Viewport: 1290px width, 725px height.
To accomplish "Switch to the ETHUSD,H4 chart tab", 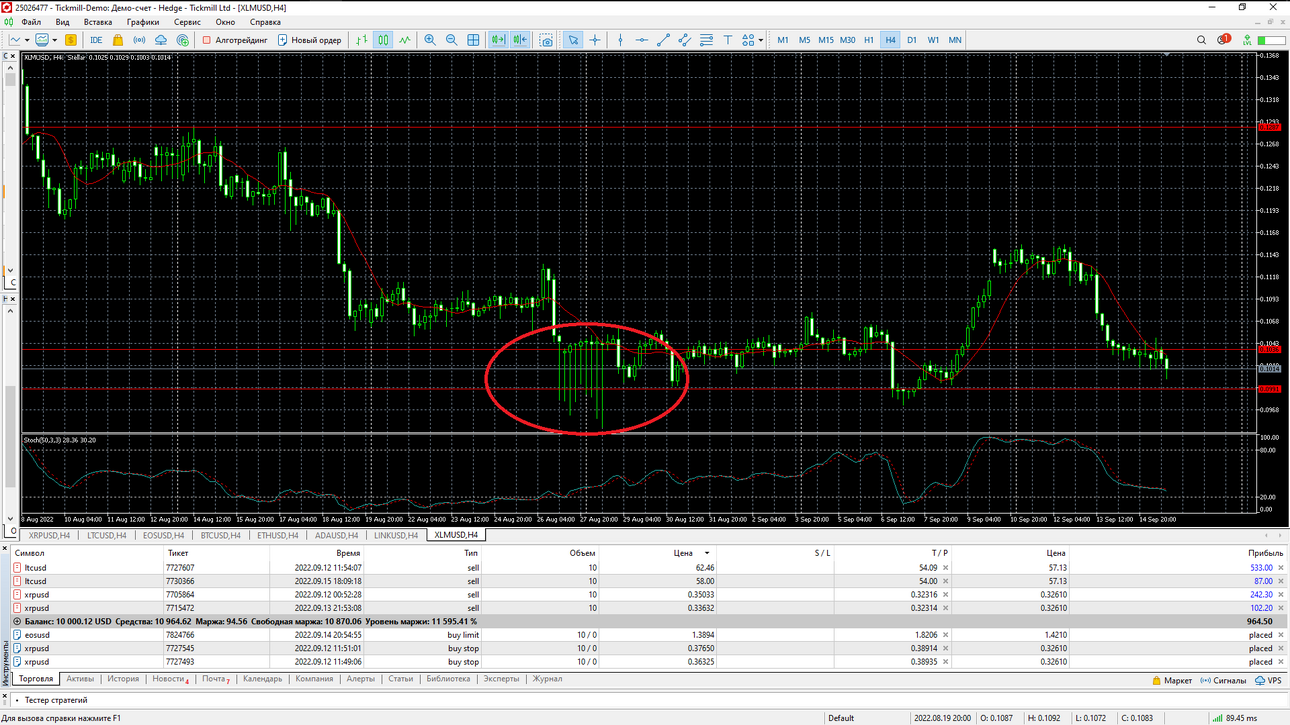I will pos(278,535).
